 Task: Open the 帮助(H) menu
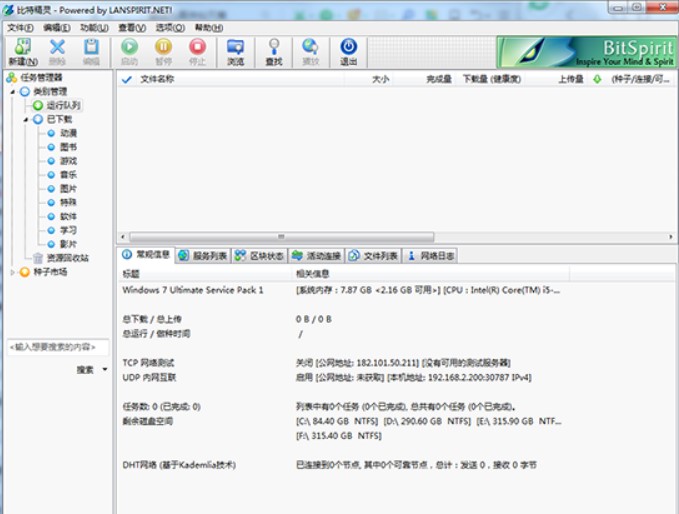209,28
